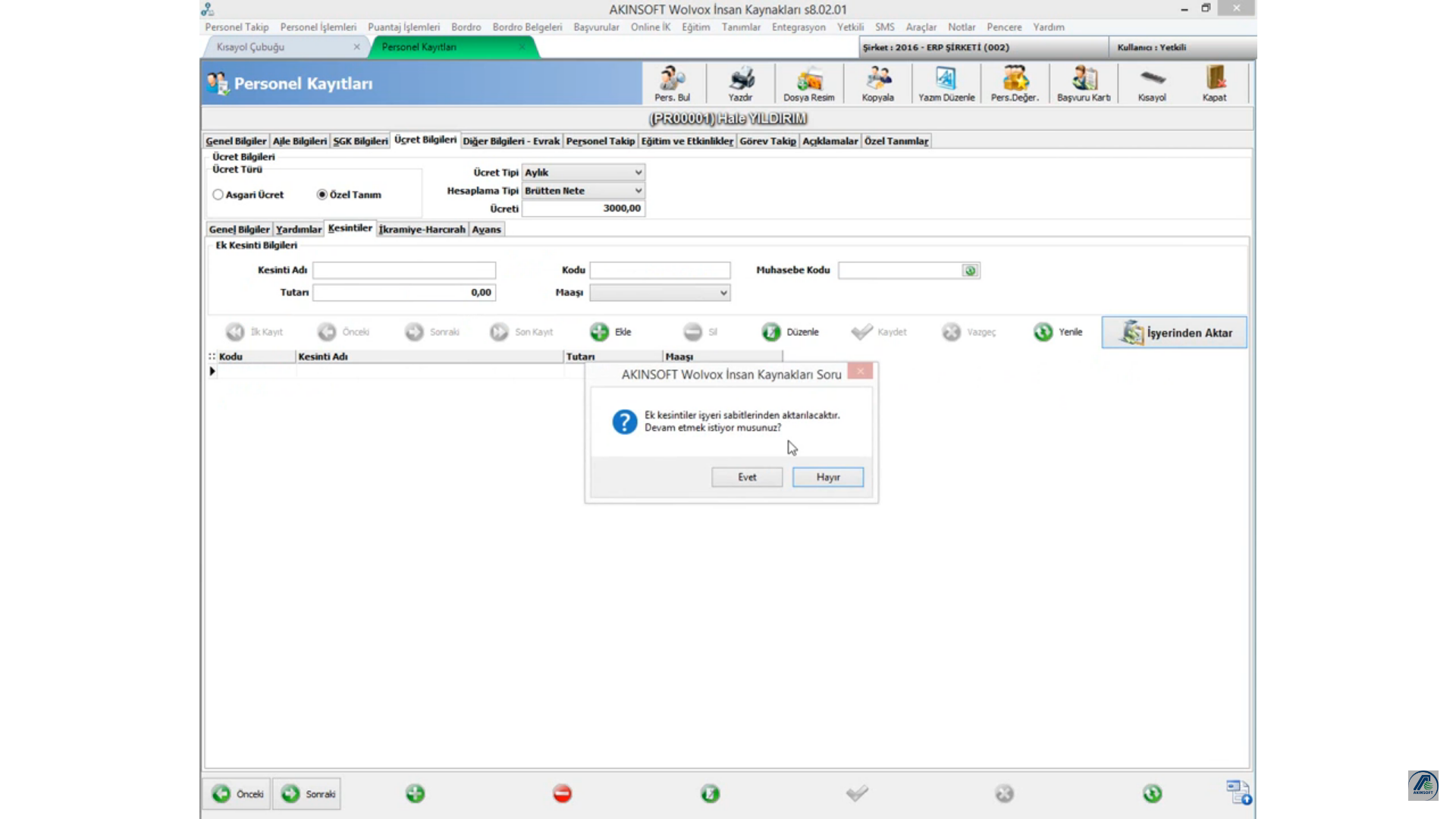
Task: Click the Vazgeç cancel icon
Action: pyautogui.click(x=951, y=332)
